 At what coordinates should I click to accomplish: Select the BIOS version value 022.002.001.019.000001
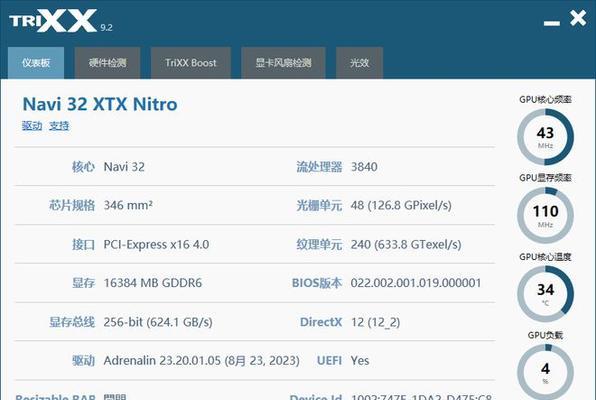[x=416, y=283]
